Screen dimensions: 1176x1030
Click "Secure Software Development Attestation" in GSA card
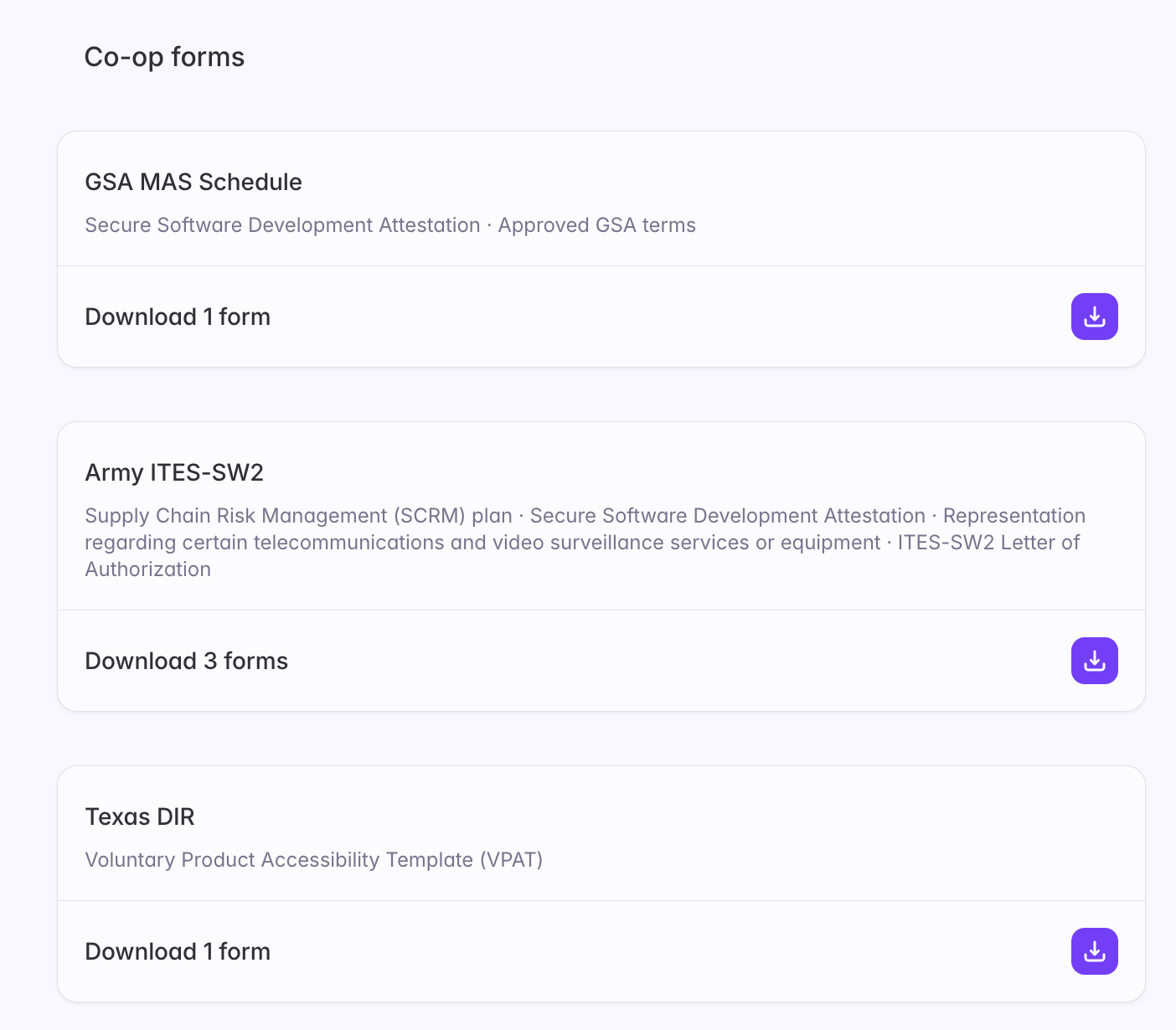click(283, 225)
